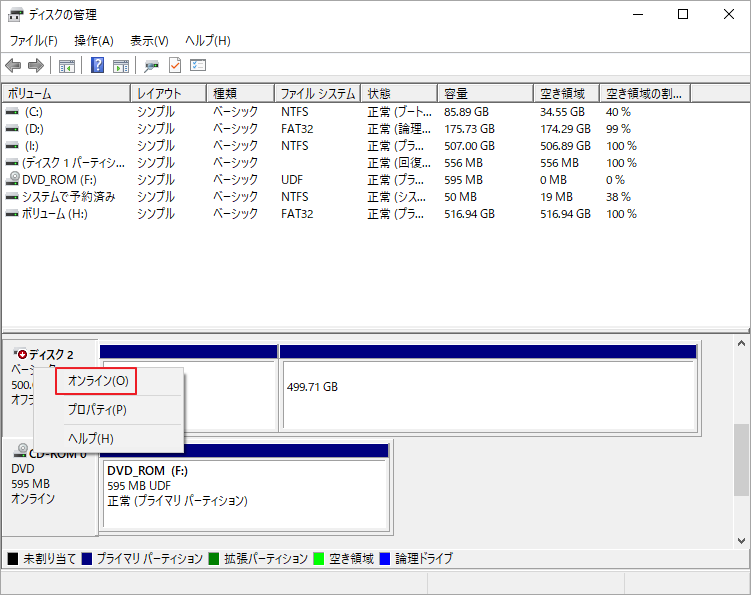Click the Back arrow toolbar icon
This screenshot has width=751, height=595.
click(x=13, y=65)
